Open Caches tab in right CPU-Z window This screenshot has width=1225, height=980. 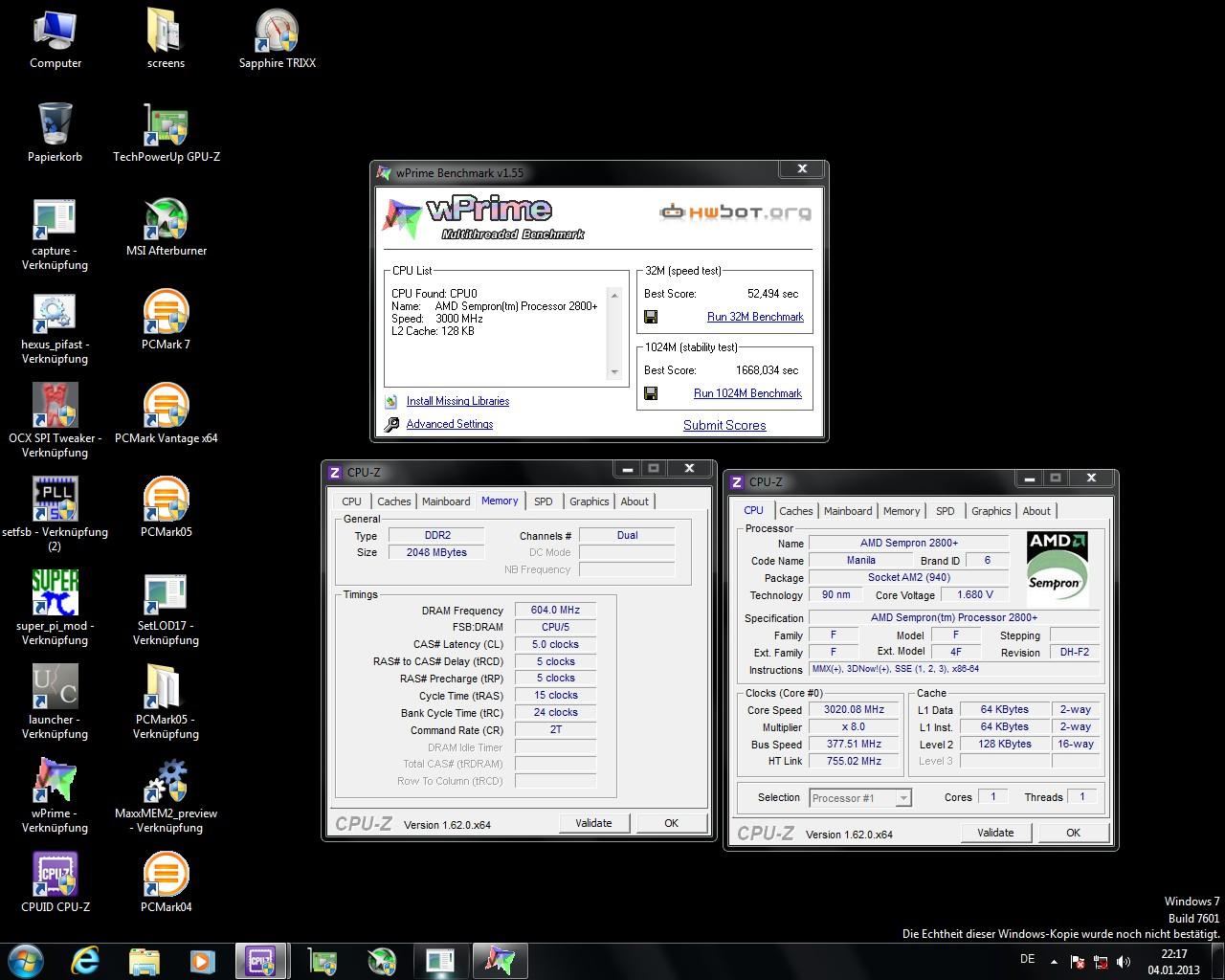(x=795, y=511)
